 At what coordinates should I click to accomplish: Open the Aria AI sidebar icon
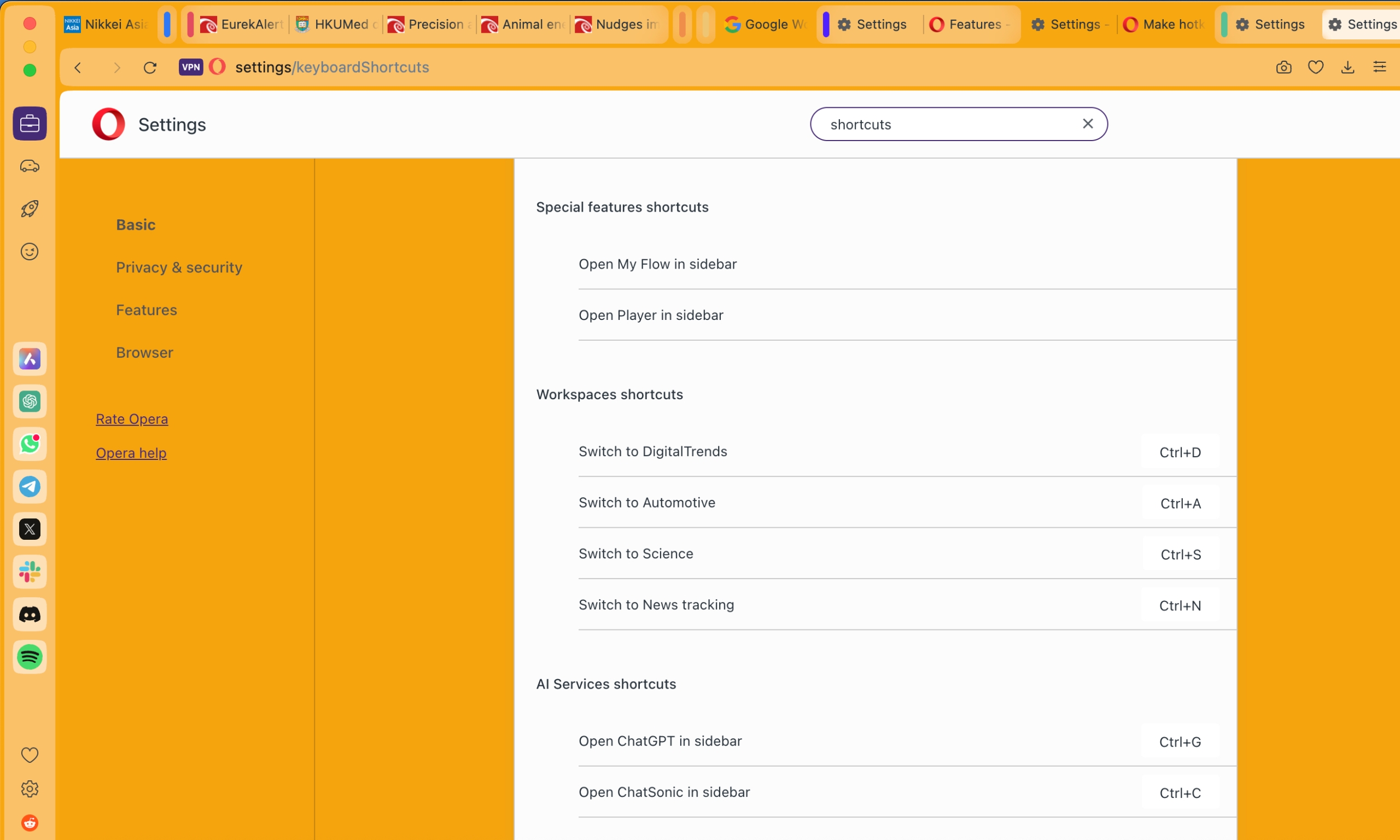30,358
